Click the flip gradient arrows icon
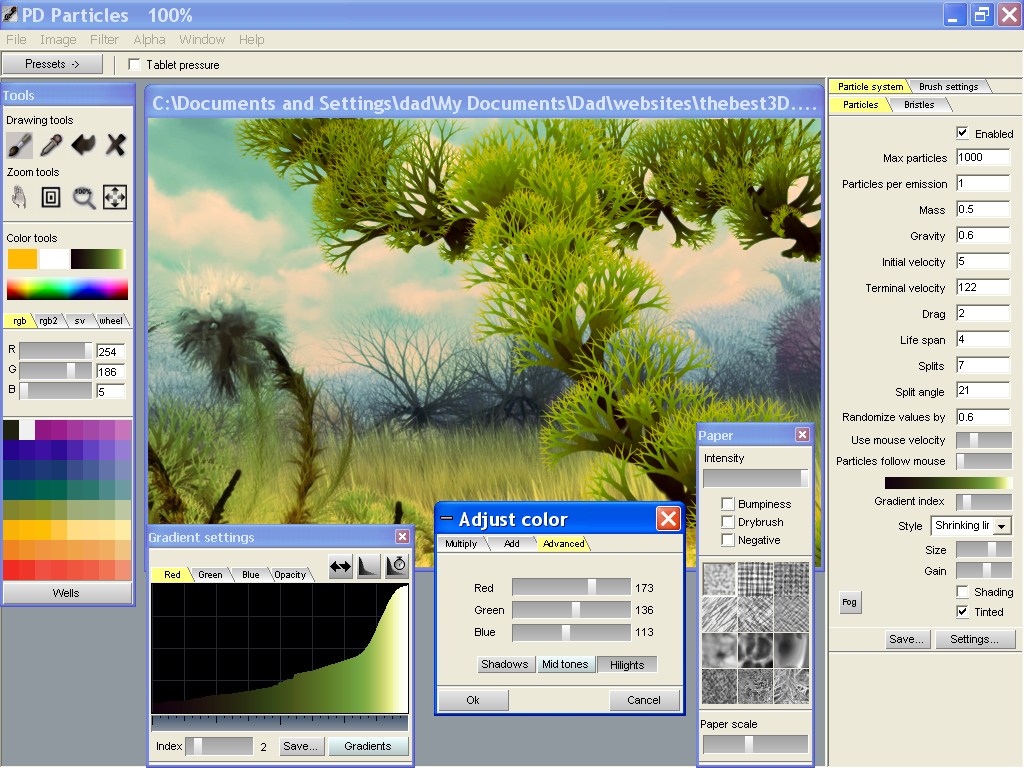1024x768 pixels. pyautogui.click(x=340, y=566)
